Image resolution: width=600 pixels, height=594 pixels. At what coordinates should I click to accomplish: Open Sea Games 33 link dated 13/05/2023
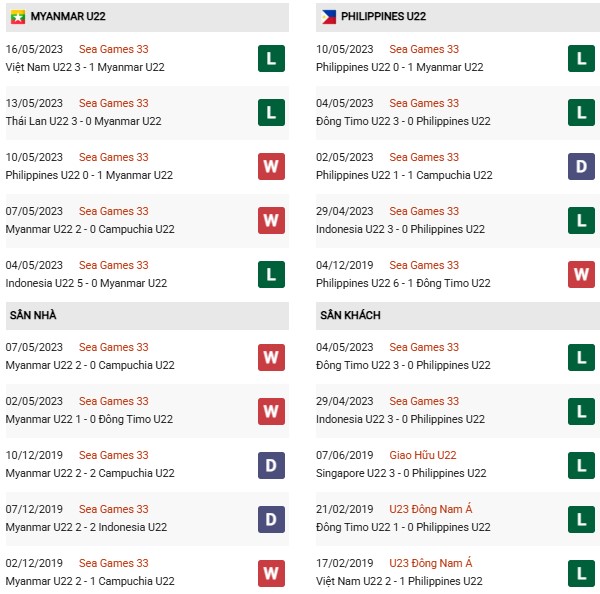tap(114, 103)
